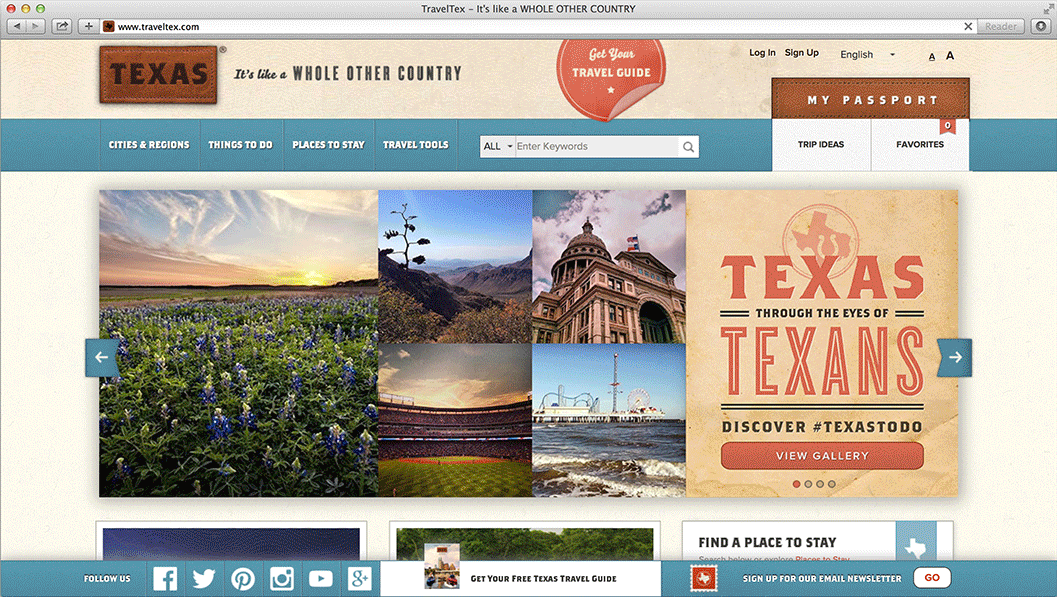This screenshot has height=597, width=1057.
Task: Open the Twitter profile icon
Action: pyautogui.click(x=203, y=577)
